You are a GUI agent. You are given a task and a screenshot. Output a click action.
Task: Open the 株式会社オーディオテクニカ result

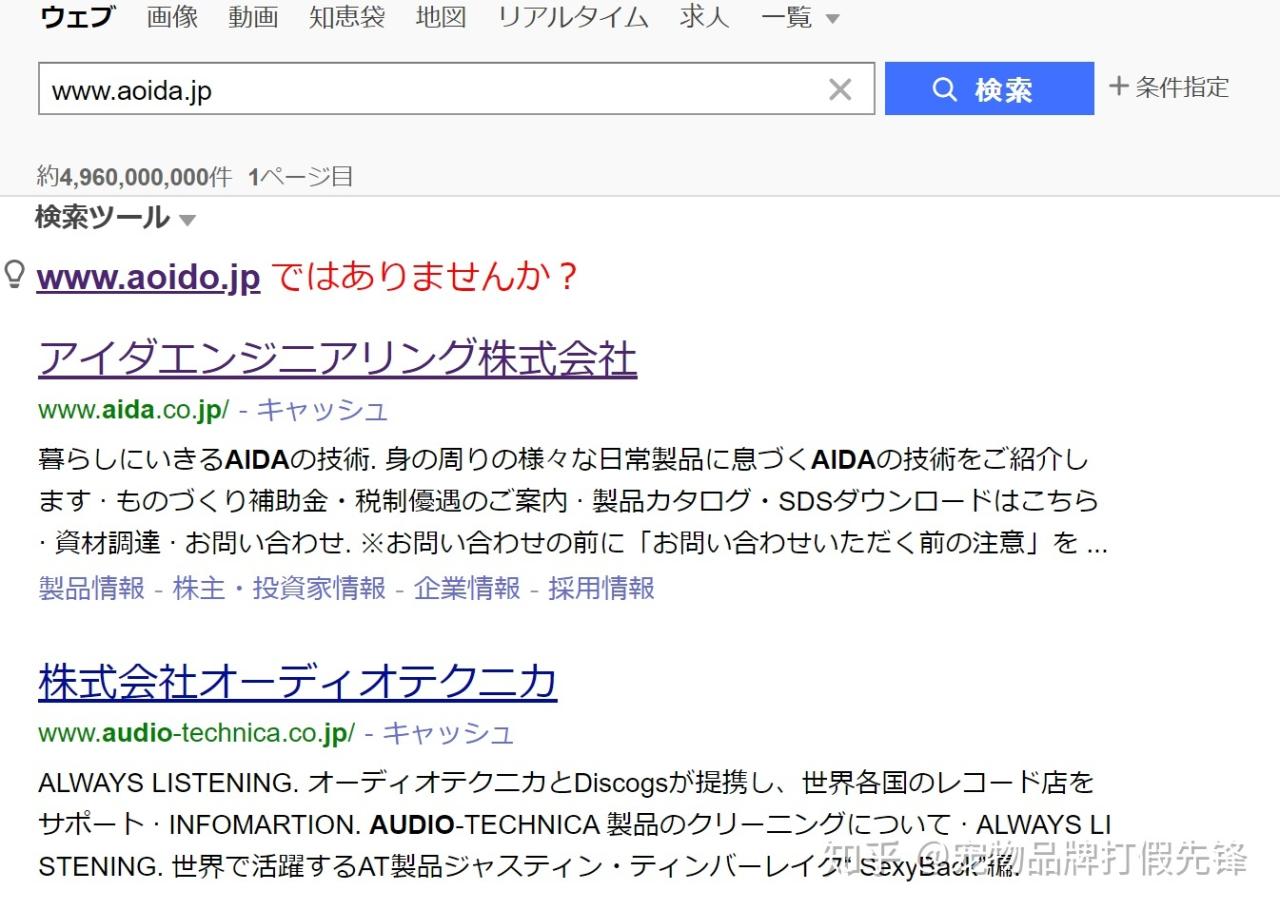[x=297, y=682]
